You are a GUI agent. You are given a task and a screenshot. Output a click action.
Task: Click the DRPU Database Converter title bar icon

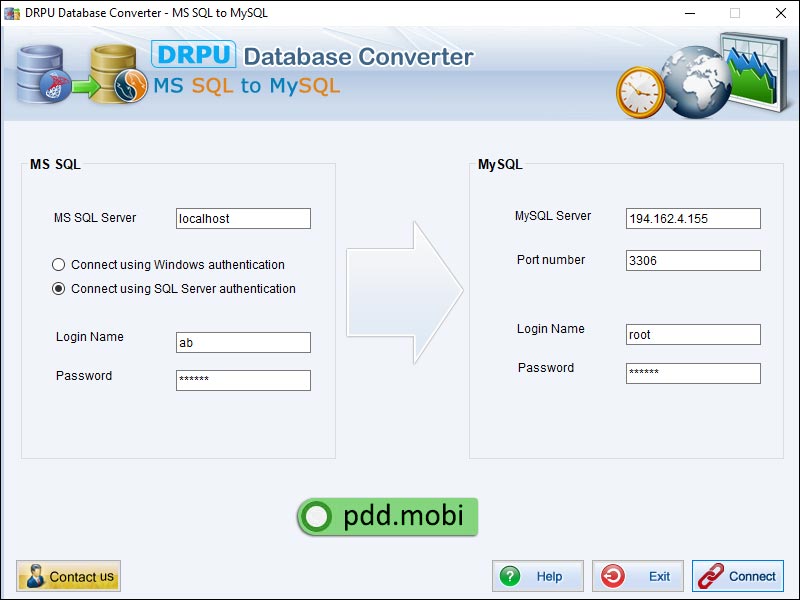click(x=12, y=13)
